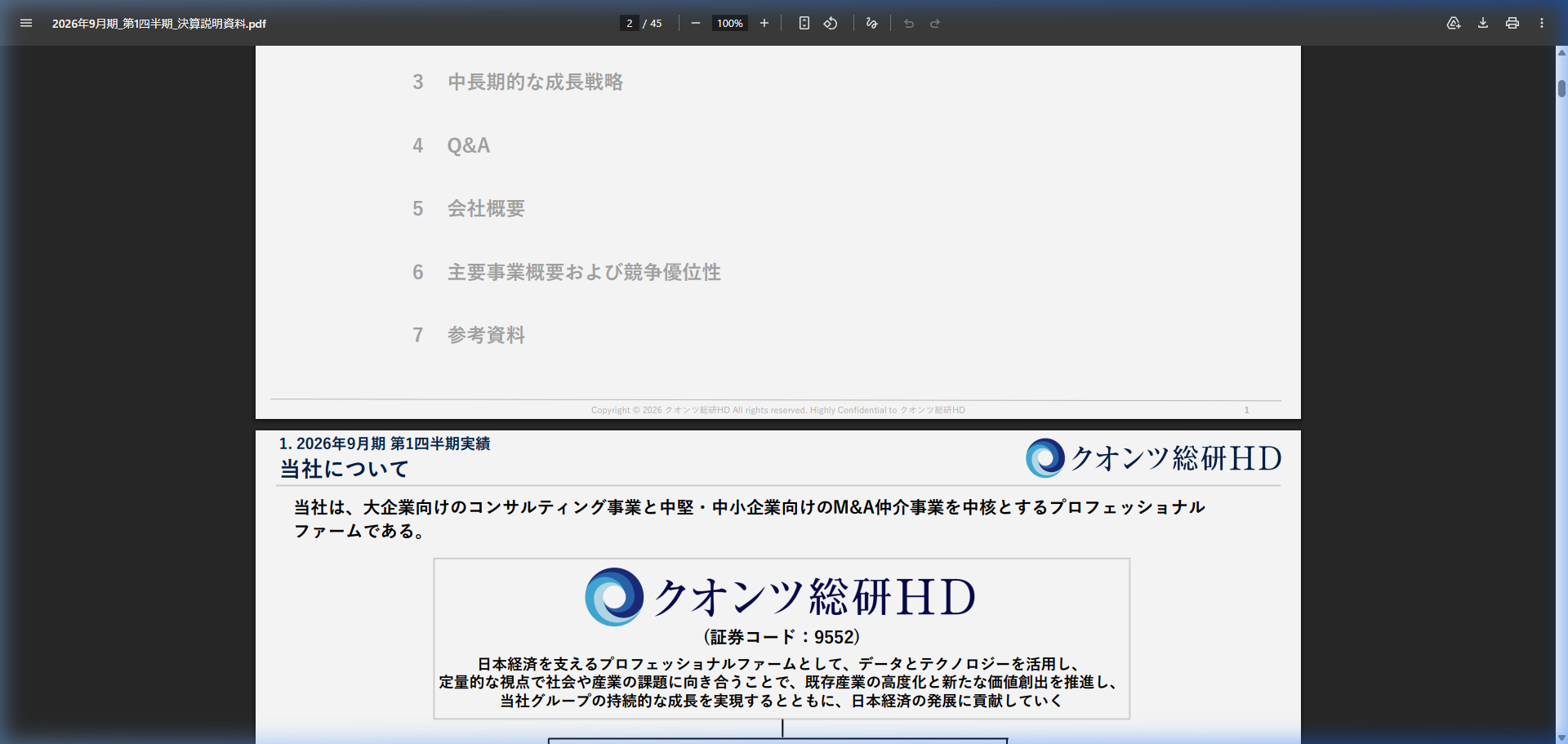1568x744 pixels.
Task: Click the undo arrow in the toolbar
Action: coord(909,23)
